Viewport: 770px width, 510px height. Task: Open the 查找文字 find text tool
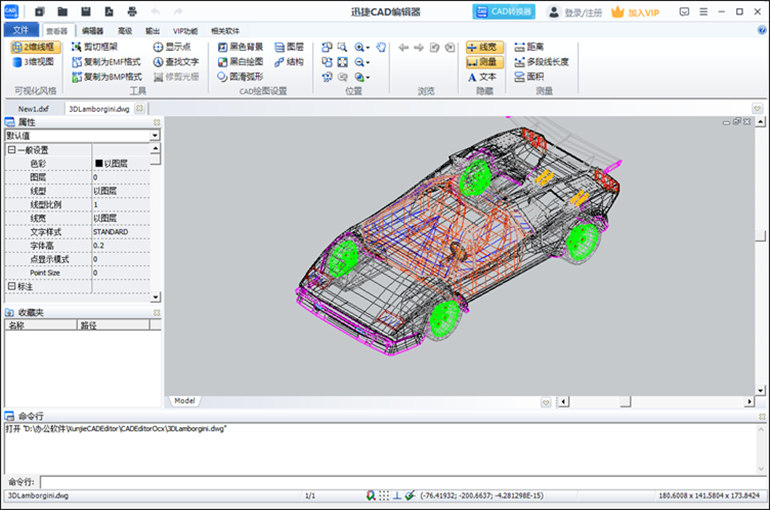tap(176, 62)
